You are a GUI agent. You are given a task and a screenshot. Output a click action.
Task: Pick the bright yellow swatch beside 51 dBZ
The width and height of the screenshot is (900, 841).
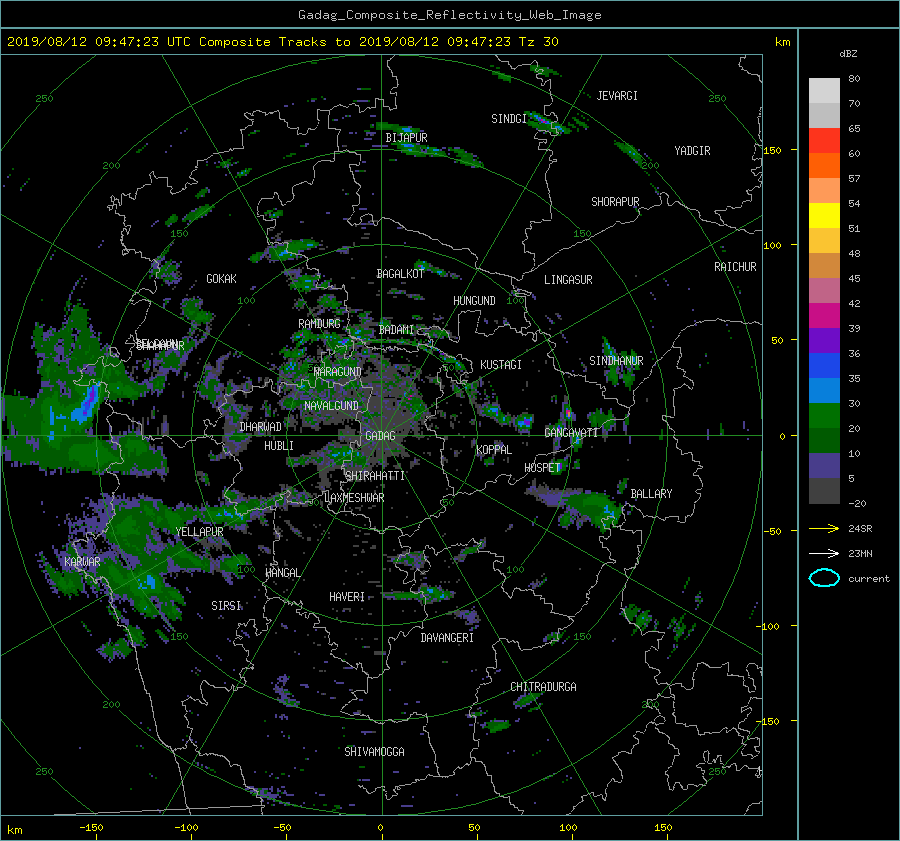(824, 216)
